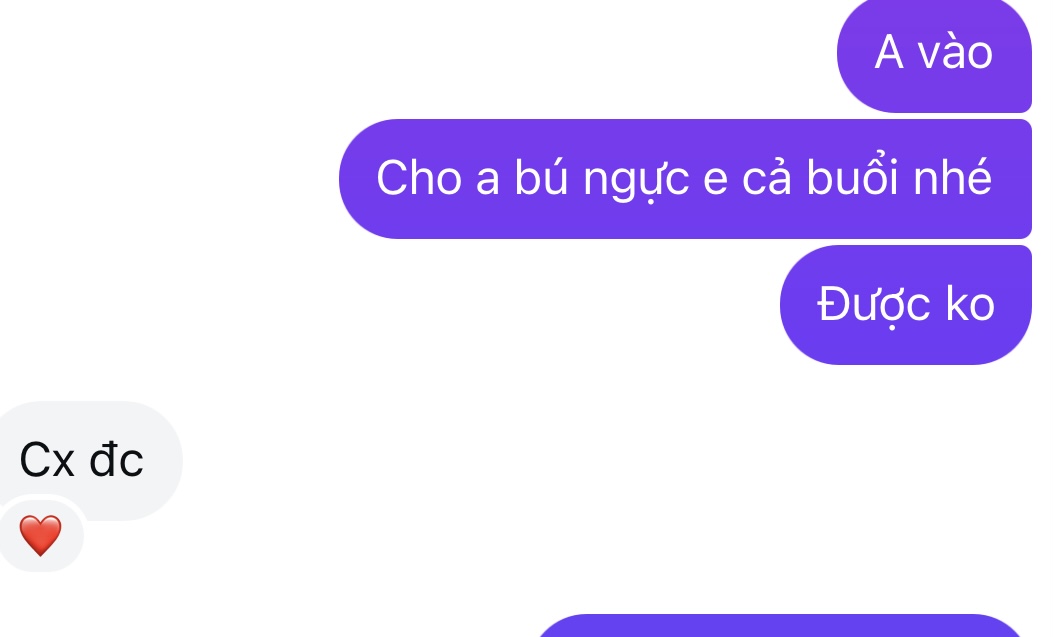
Task: Click the white reaction badge around the heart
Action: tap(40, 536)
